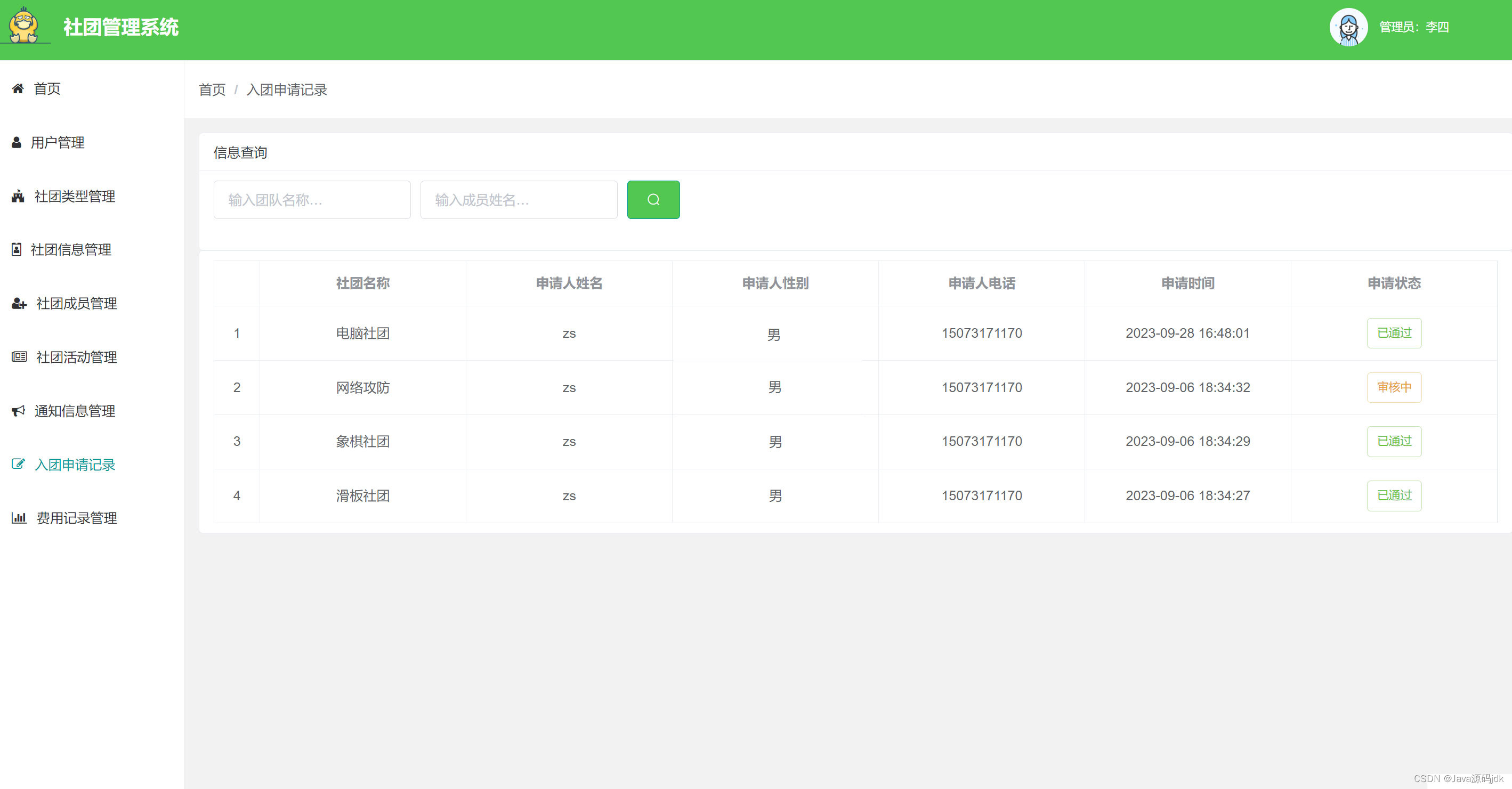The image size is (1512, 789).
Task: Click 已通过 status tag for 电脑社团
Action: (1394, 333)
